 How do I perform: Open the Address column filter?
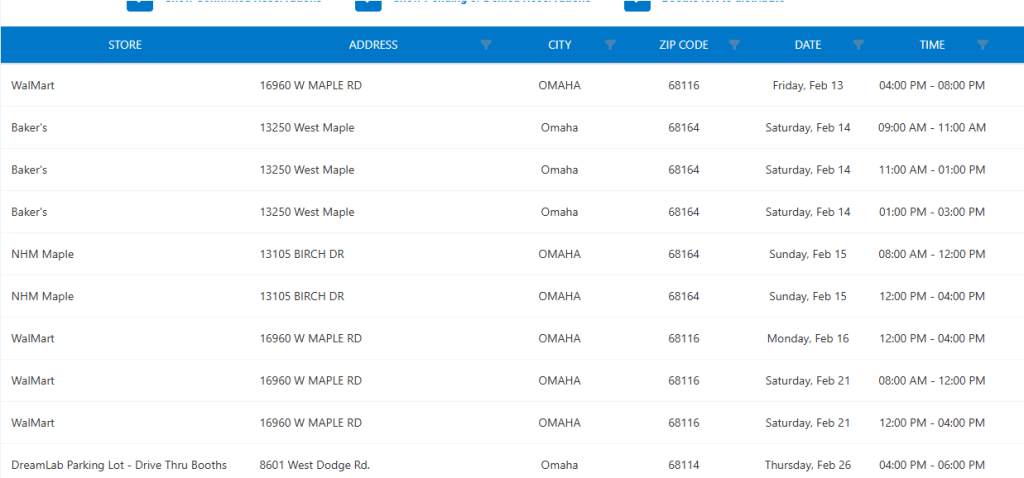coord(486,45)
